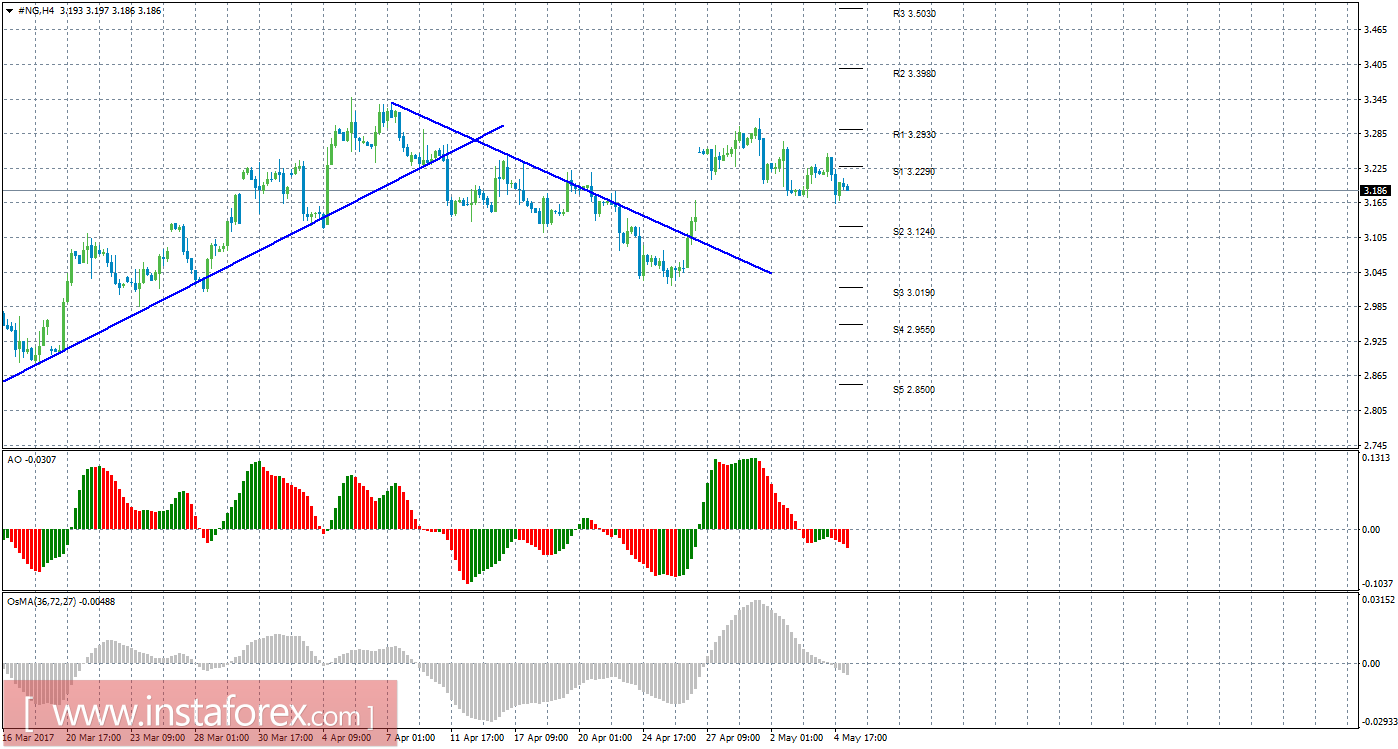Select the R3 3.5030 resistance label
The width and height of the screenshot is (1398, 749).
point(914,14)
